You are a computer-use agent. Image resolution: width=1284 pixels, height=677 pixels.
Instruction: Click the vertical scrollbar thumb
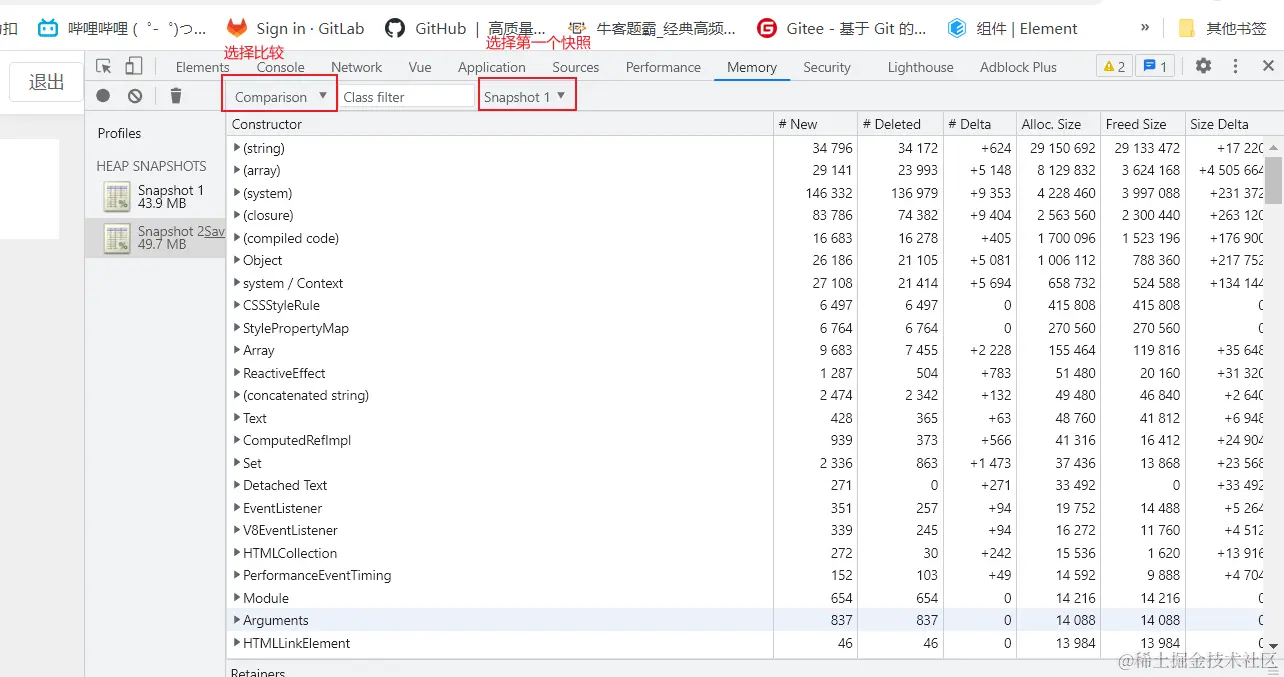[x=1274, y=180]
